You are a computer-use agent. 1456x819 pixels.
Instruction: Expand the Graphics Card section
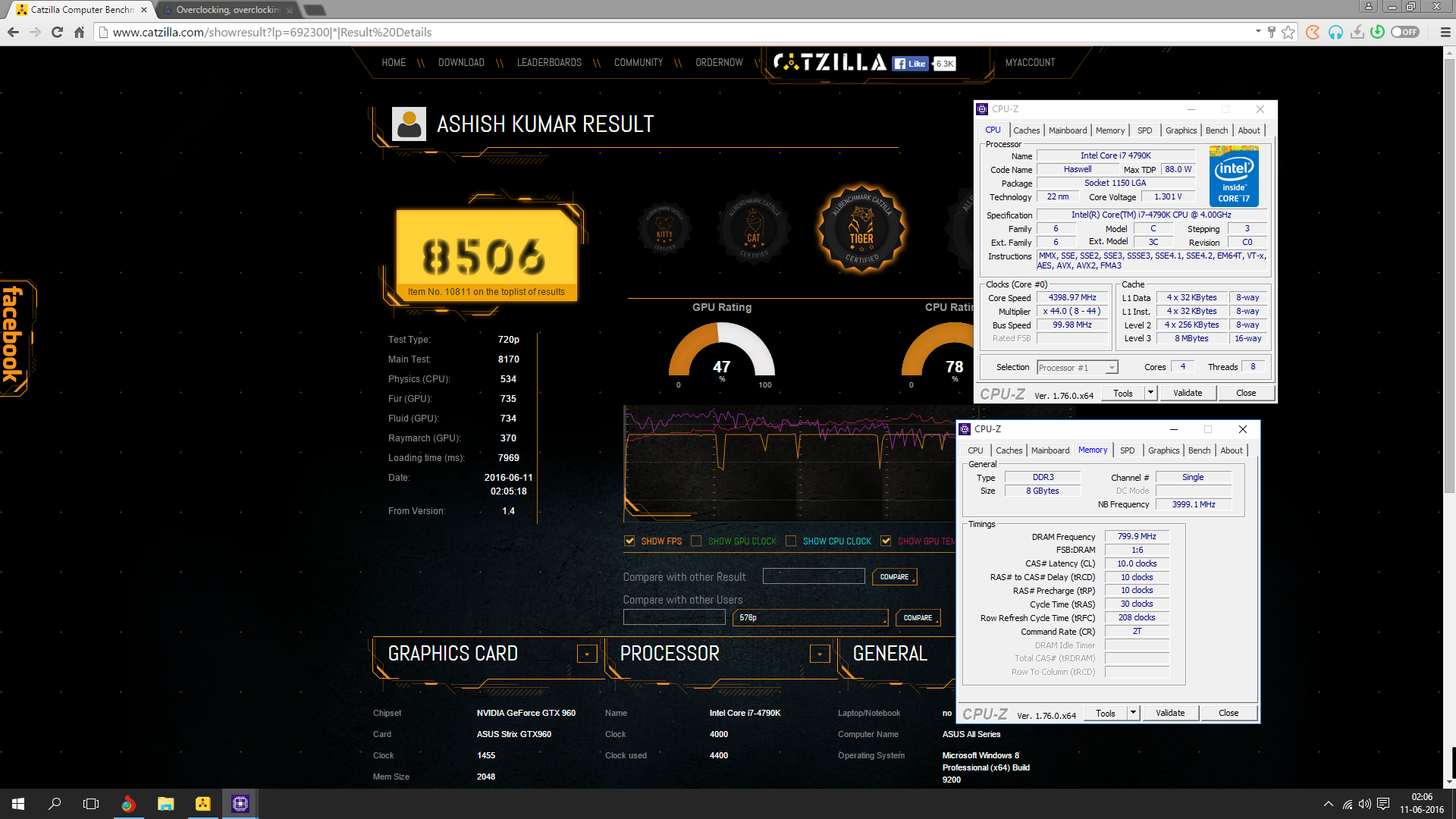tap(587, 654)
